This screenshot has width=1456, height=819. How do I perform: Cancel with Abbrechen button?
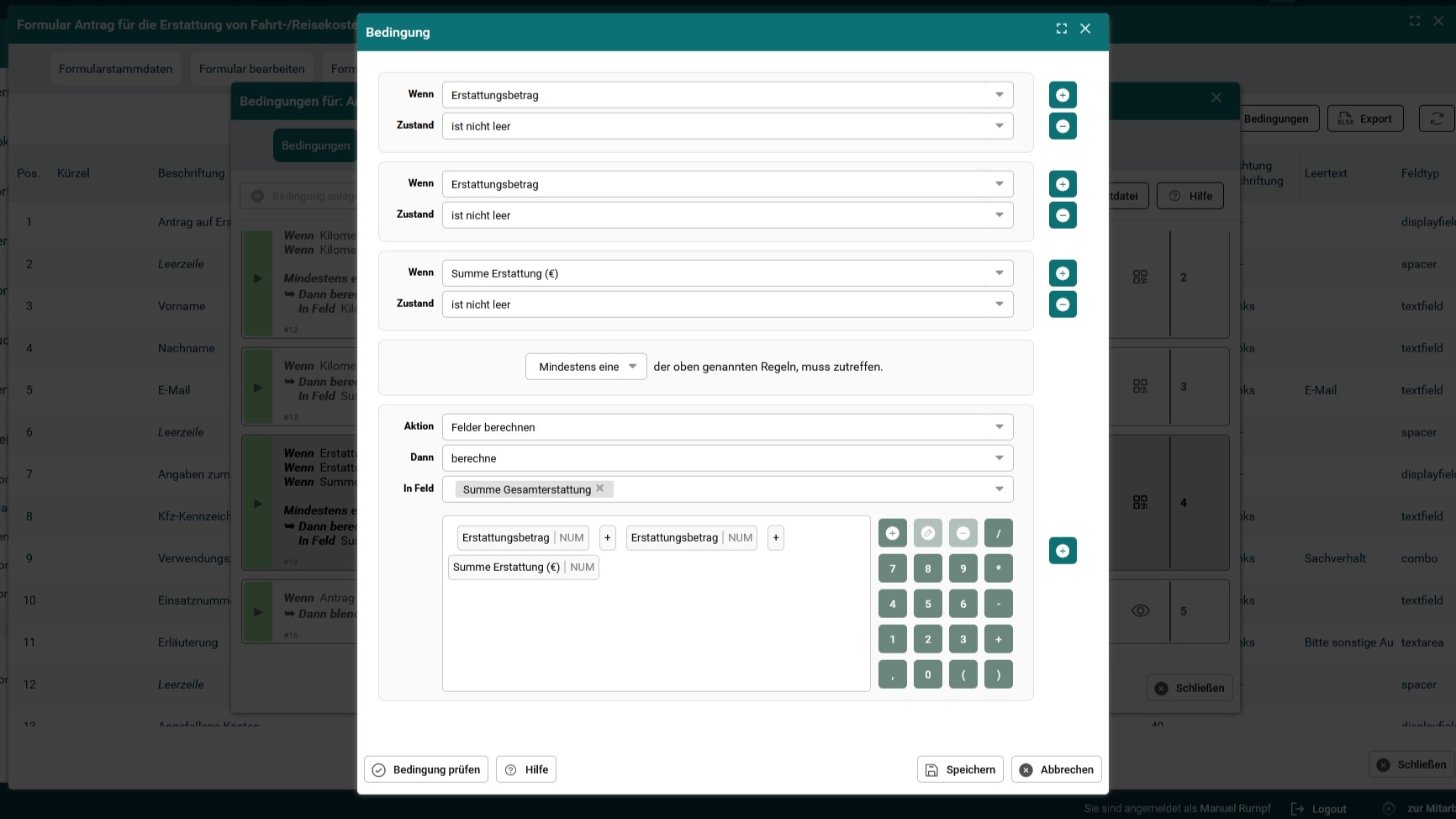1057,769
